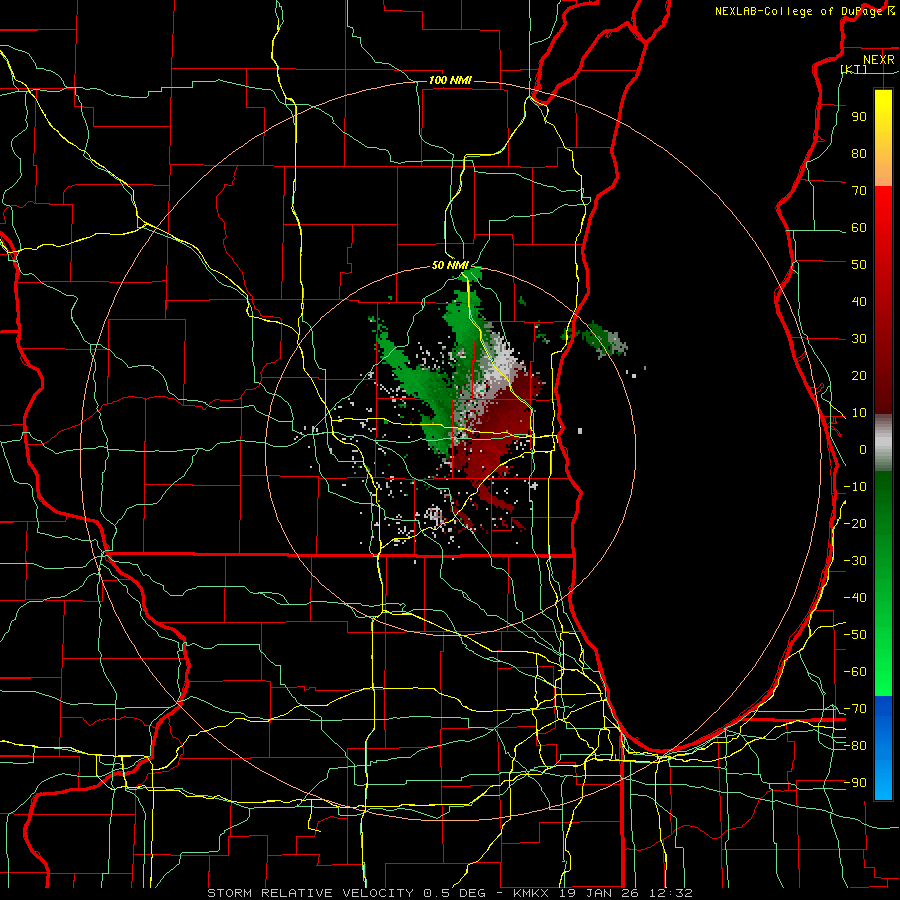900x900 pixels.
Task: Select the gray zero-velocity segment of the color bar
Action: pos(883,443)
